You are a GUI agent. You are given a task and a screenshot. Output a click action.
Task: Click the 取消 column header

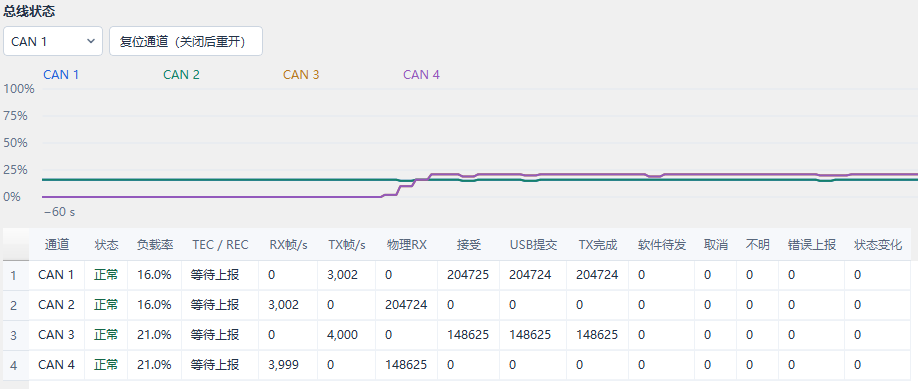[715, 244]
